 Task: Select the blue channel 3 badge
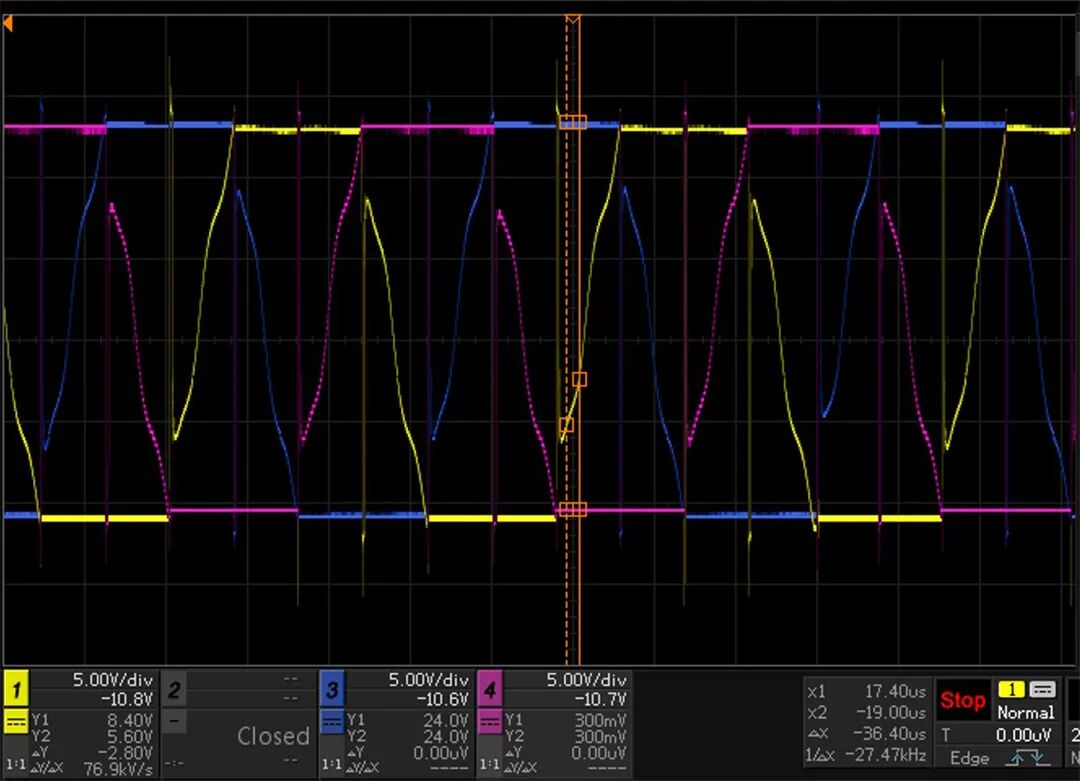click(332, 689)
